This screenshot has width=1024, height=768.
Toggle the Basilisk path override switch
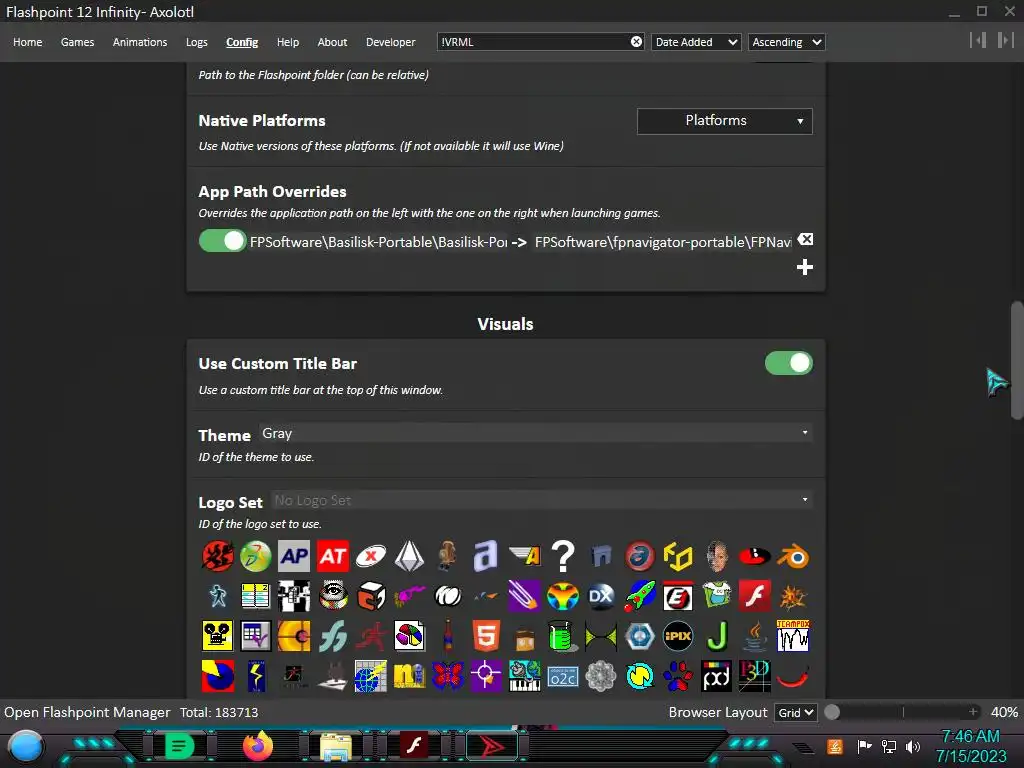[222, 241]
